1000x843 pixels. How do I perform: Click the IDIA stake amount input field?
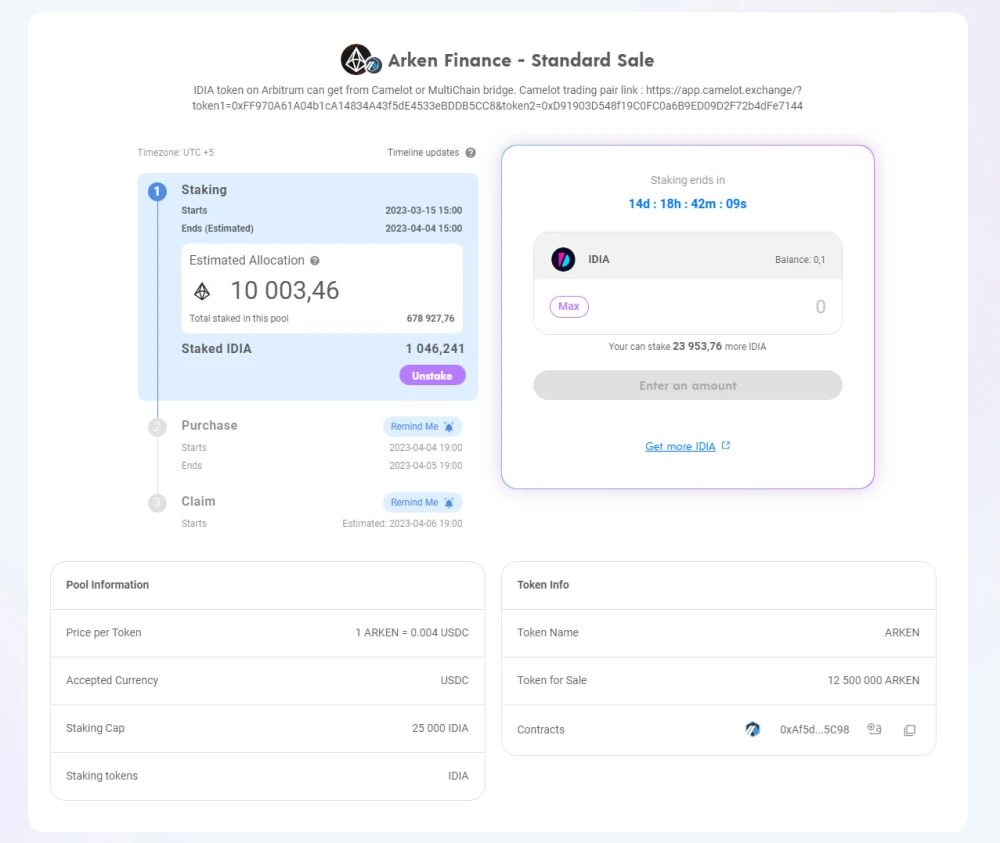point(688,307)
